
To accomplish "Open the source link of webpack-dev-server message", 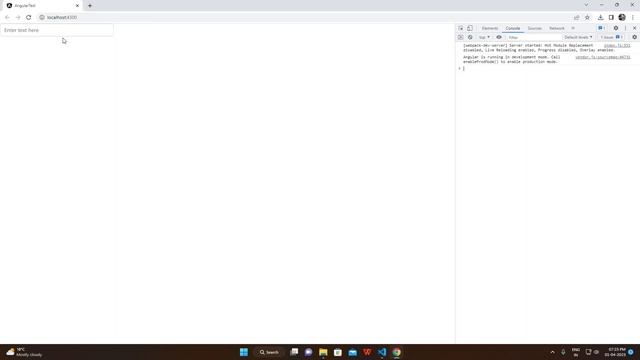I will pyautogui.click(x=617, y=46).
